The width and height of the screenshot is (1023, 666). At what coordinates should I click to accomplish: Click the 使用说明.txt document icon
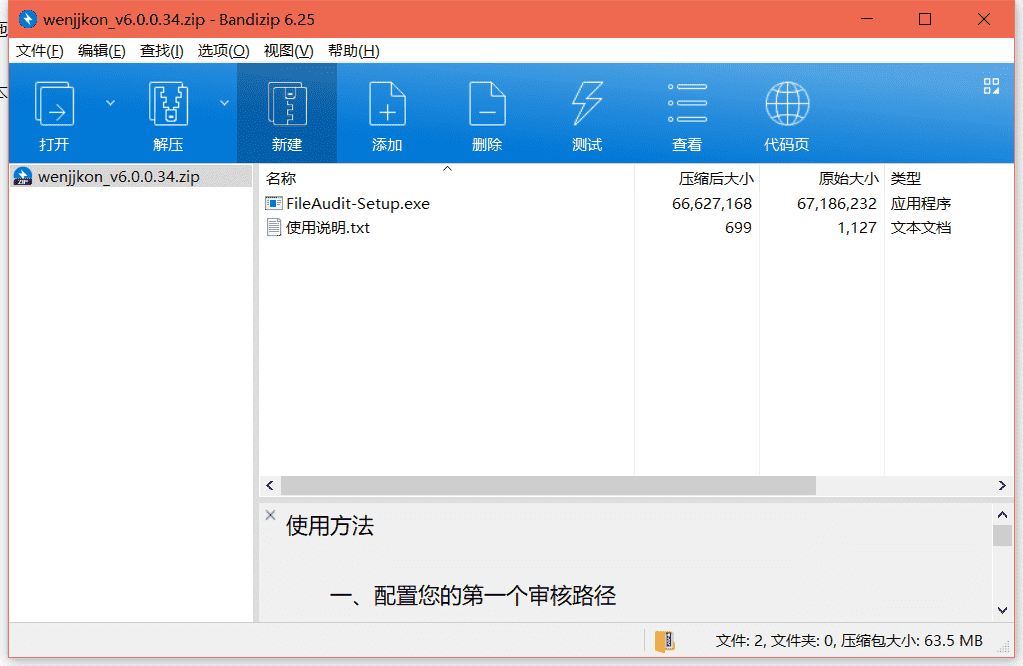pyautogui.click(x=273, y=228)
